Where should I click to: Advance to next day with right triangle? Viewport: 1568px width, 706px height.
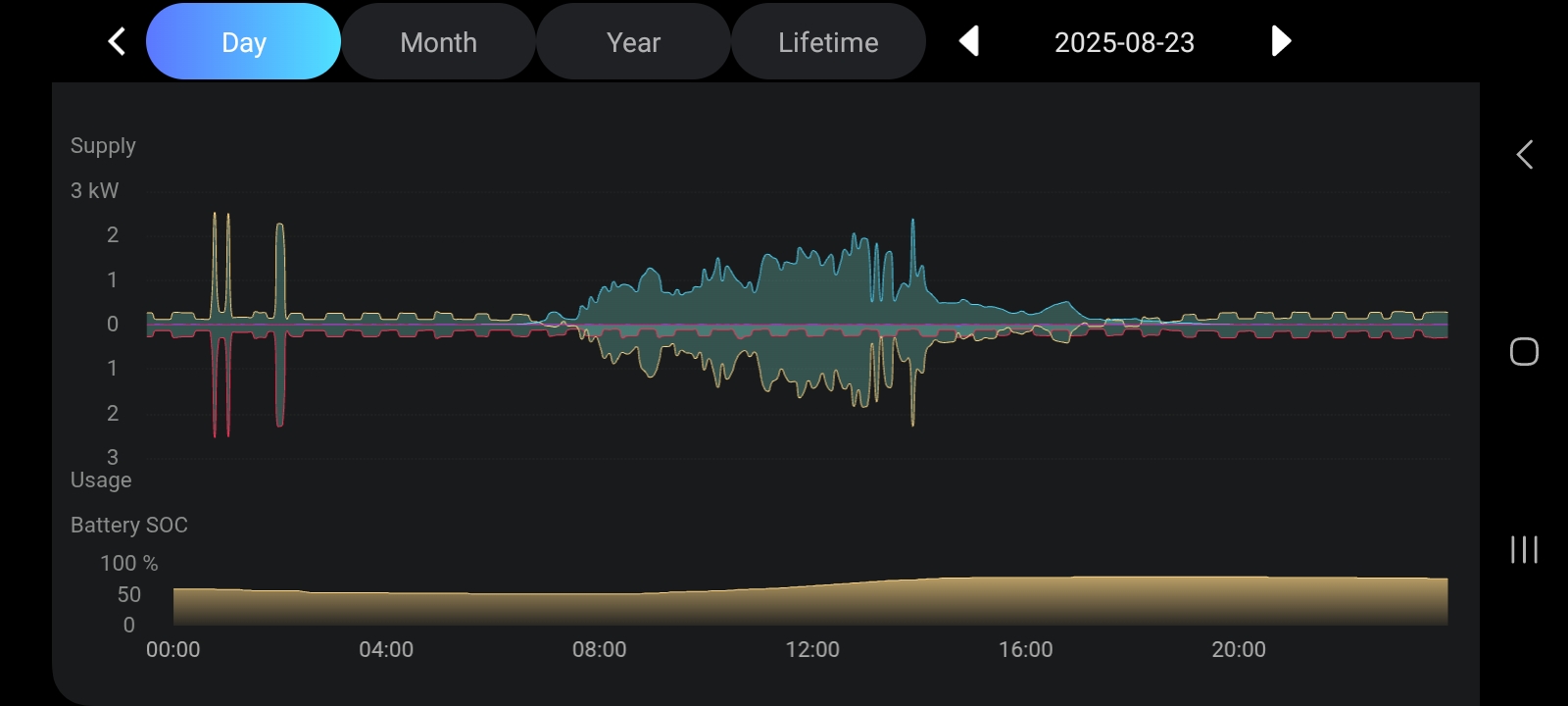[1280, 41]
